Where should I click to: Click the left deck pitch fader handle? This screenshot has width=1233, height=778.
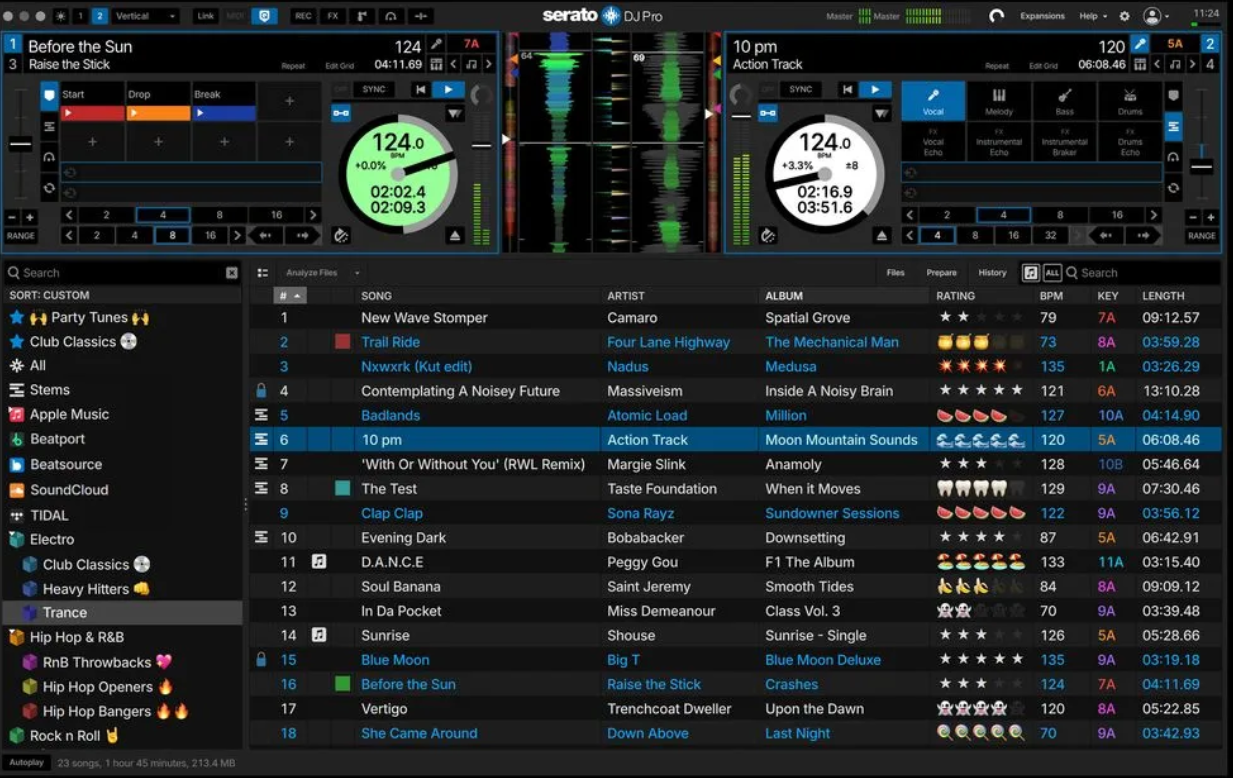(x=20, y=145)
